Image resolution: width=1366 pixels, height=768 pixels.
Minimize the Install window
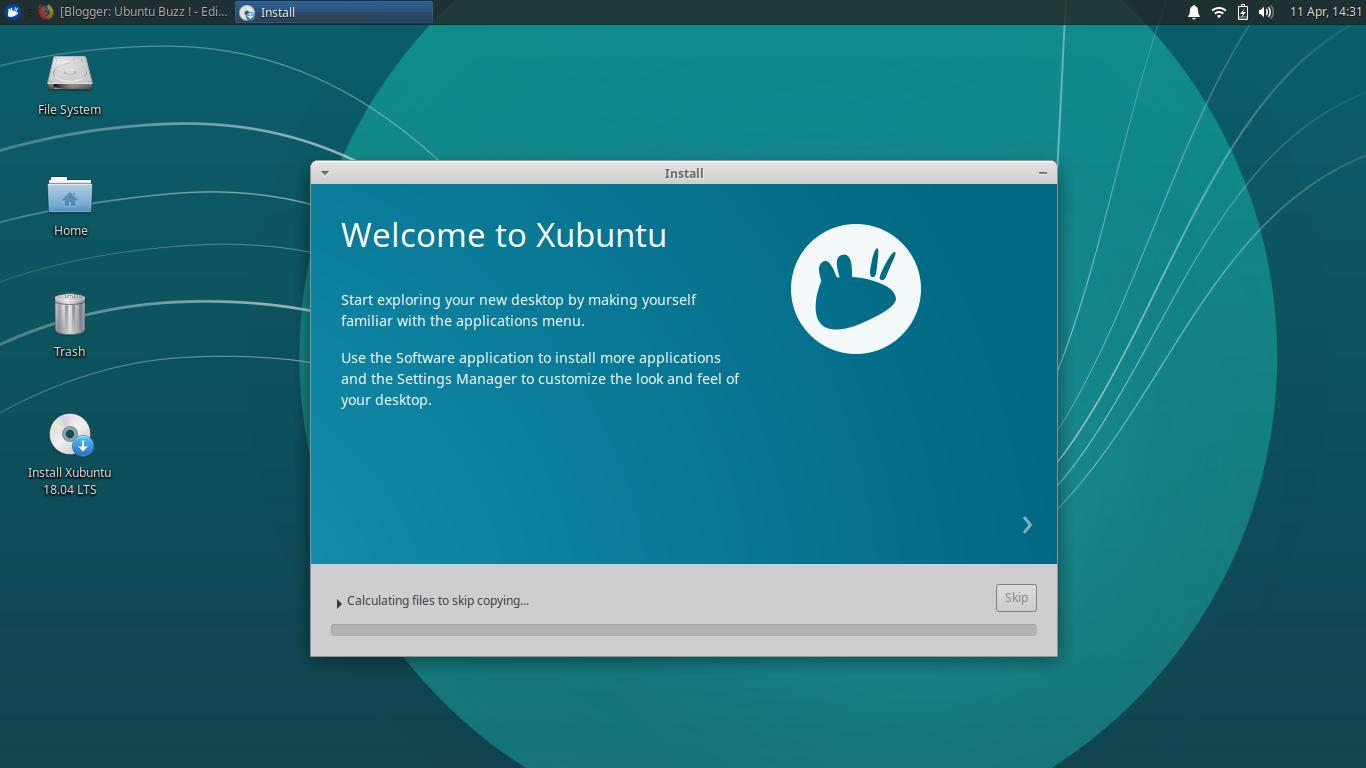coord(1041,172)
